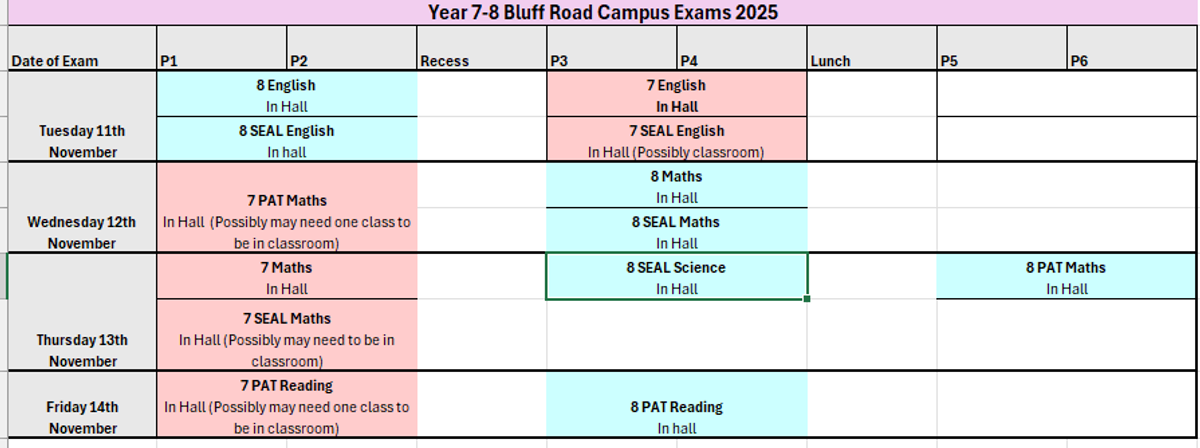This screenshot has width=1200, height=448.
Task: Click the 7 SEAL Maths exam cell
Action: pos(286,339)
